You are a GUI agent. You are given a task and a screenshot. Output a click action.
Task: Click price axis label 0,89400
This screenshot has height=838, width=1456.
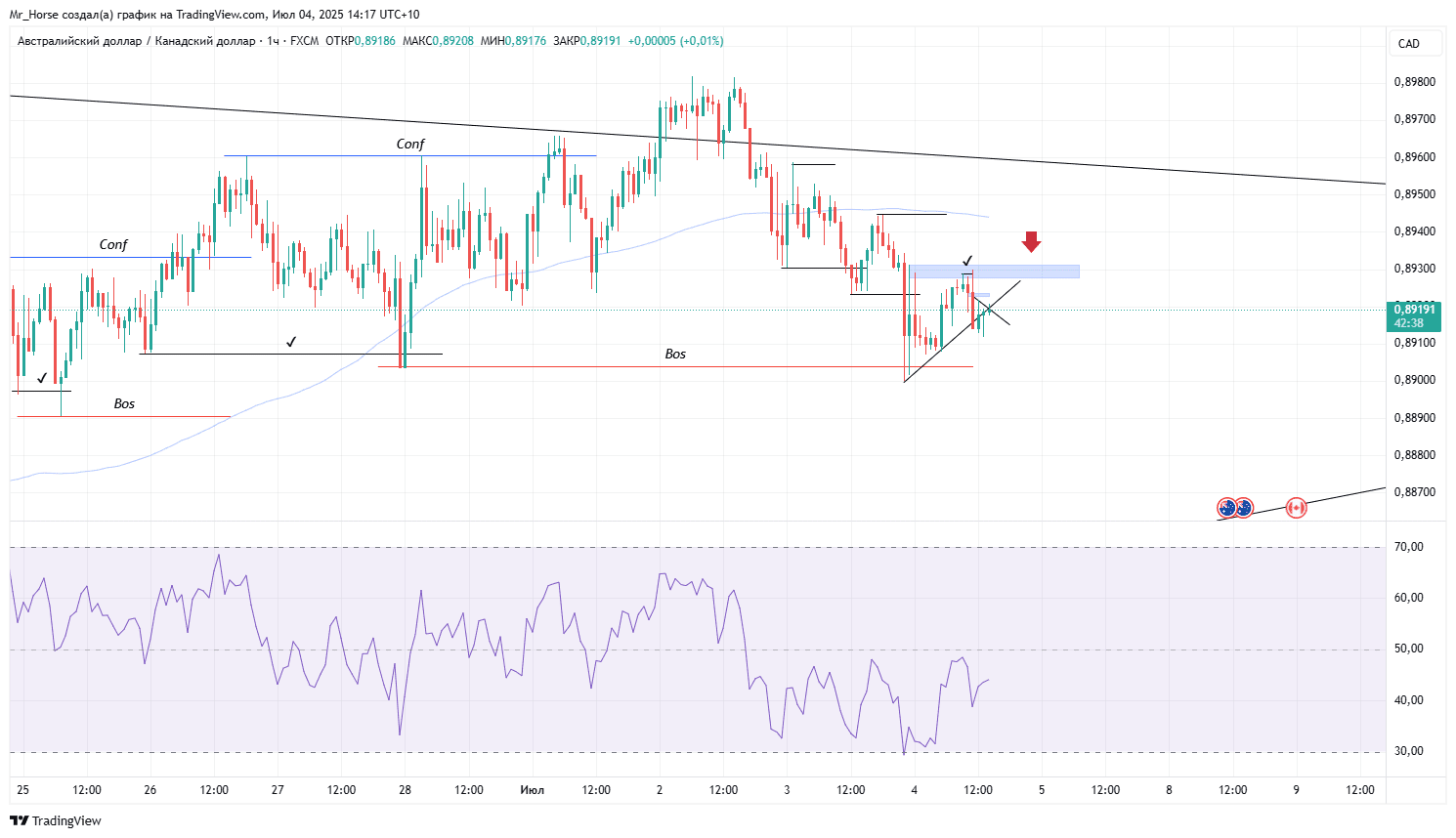pyautogui.click(x=1415, y=231)
